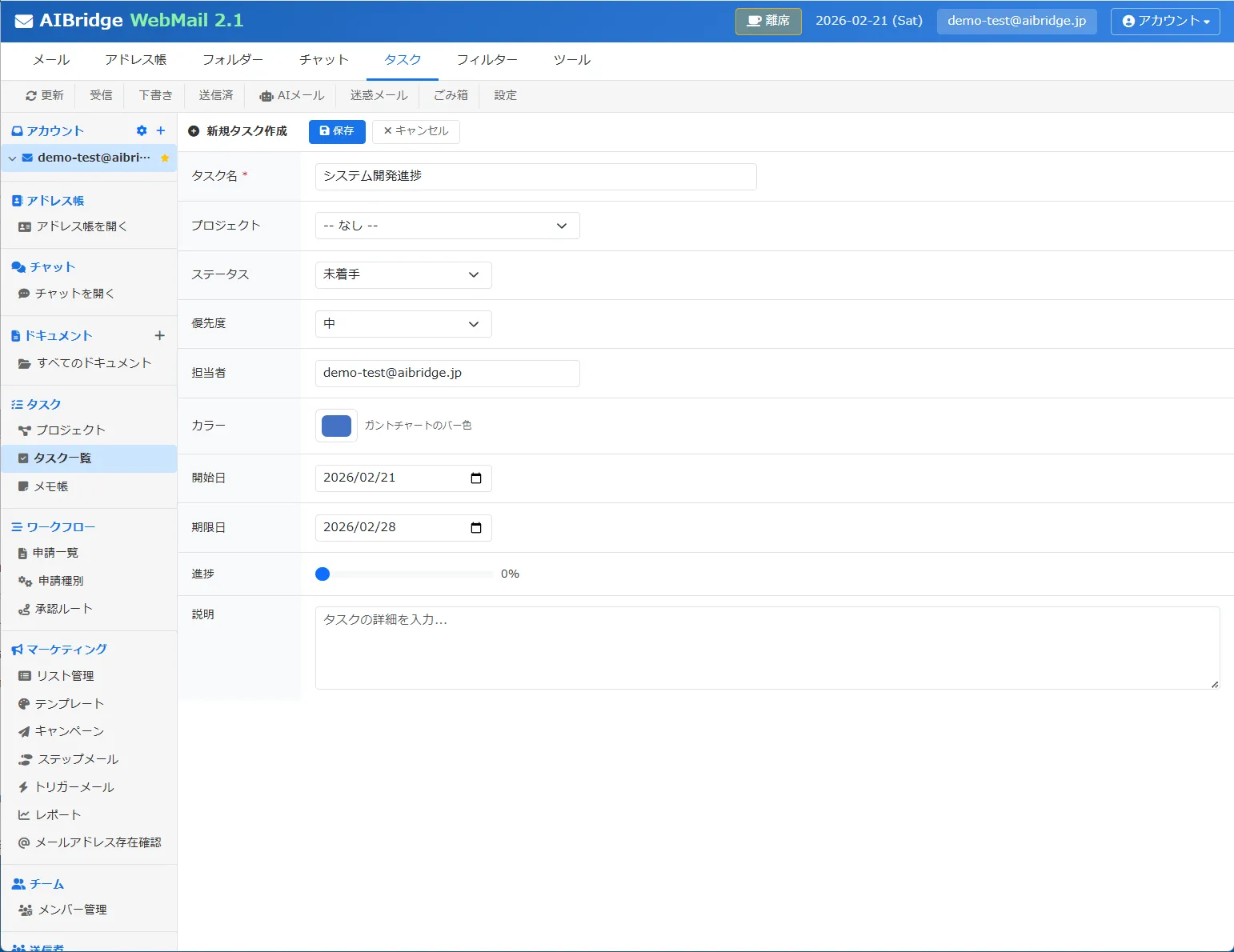Viewport: 1234px width, 952px height.
Task: Switch to the フィルター tab
Action: point(487,60)
